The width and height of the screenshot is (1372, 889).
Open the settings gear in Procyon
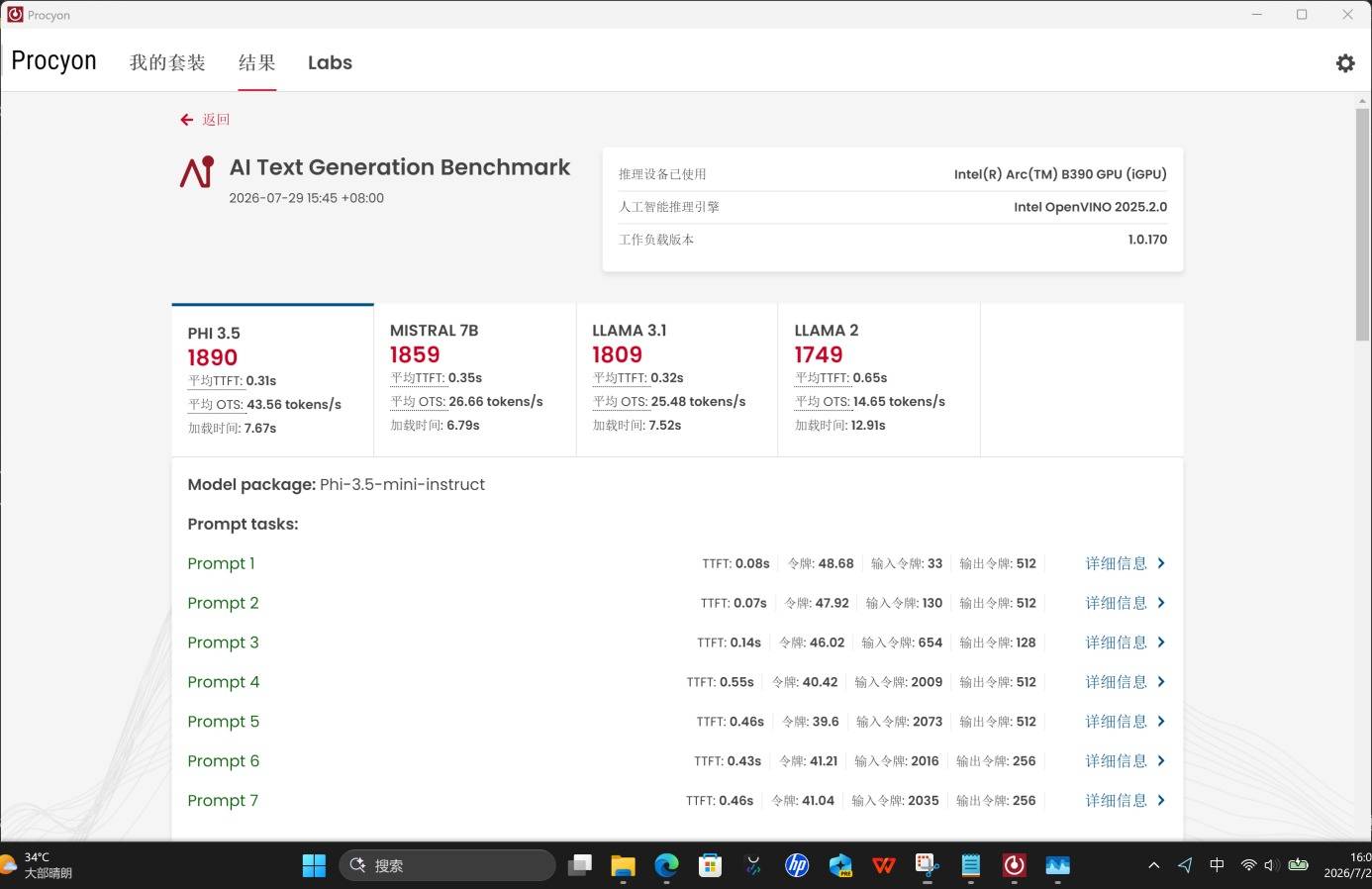(1345, 63)
